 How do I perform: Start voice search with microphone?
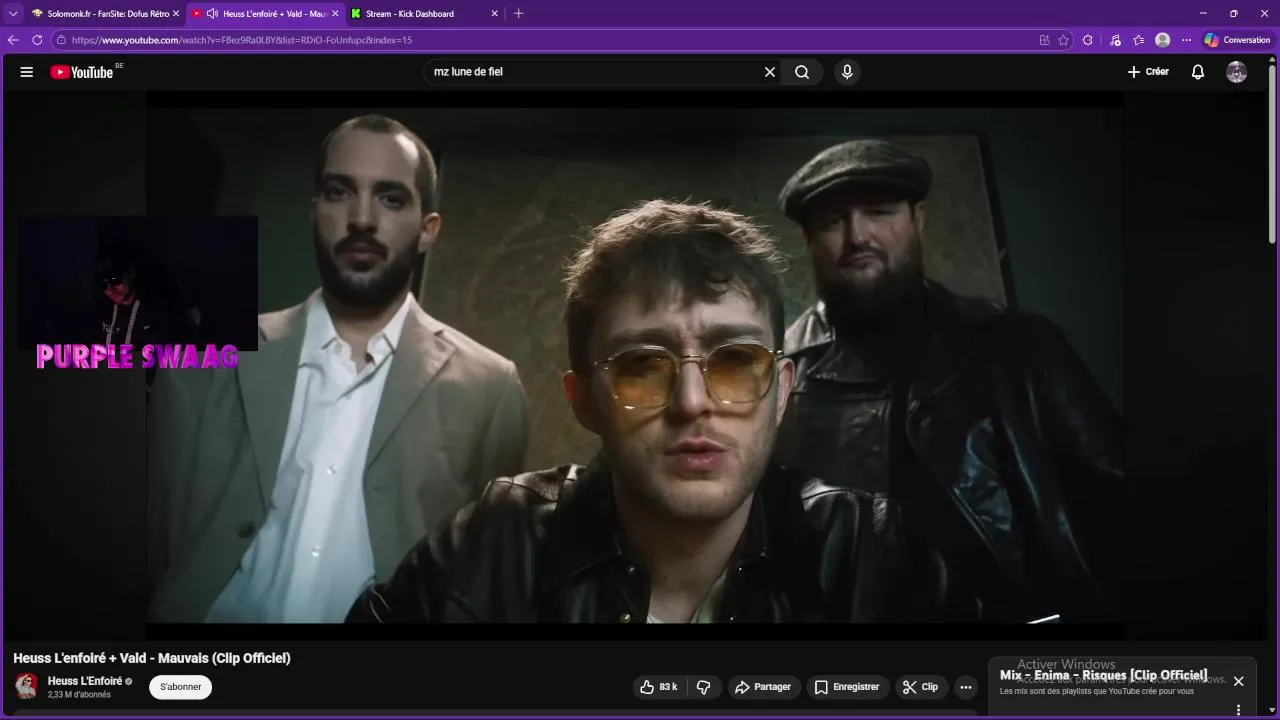click(x=847, y=72)
